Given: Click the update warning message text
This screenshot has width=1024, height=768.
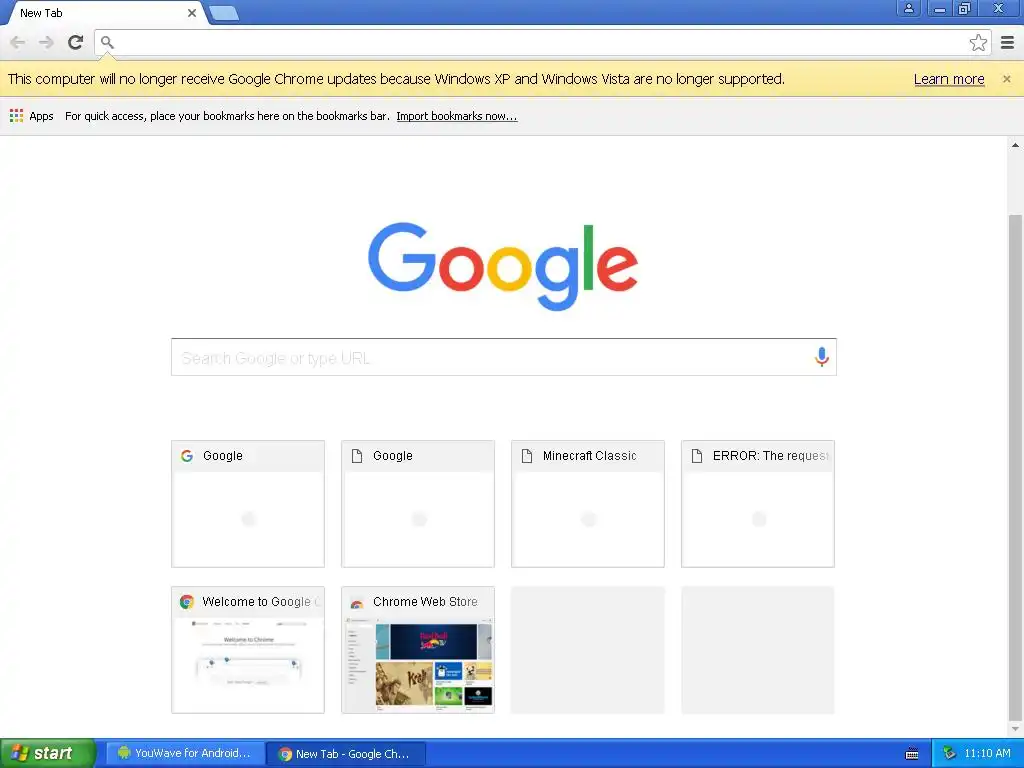Looking at the screenshot, I should pos(396,79).
